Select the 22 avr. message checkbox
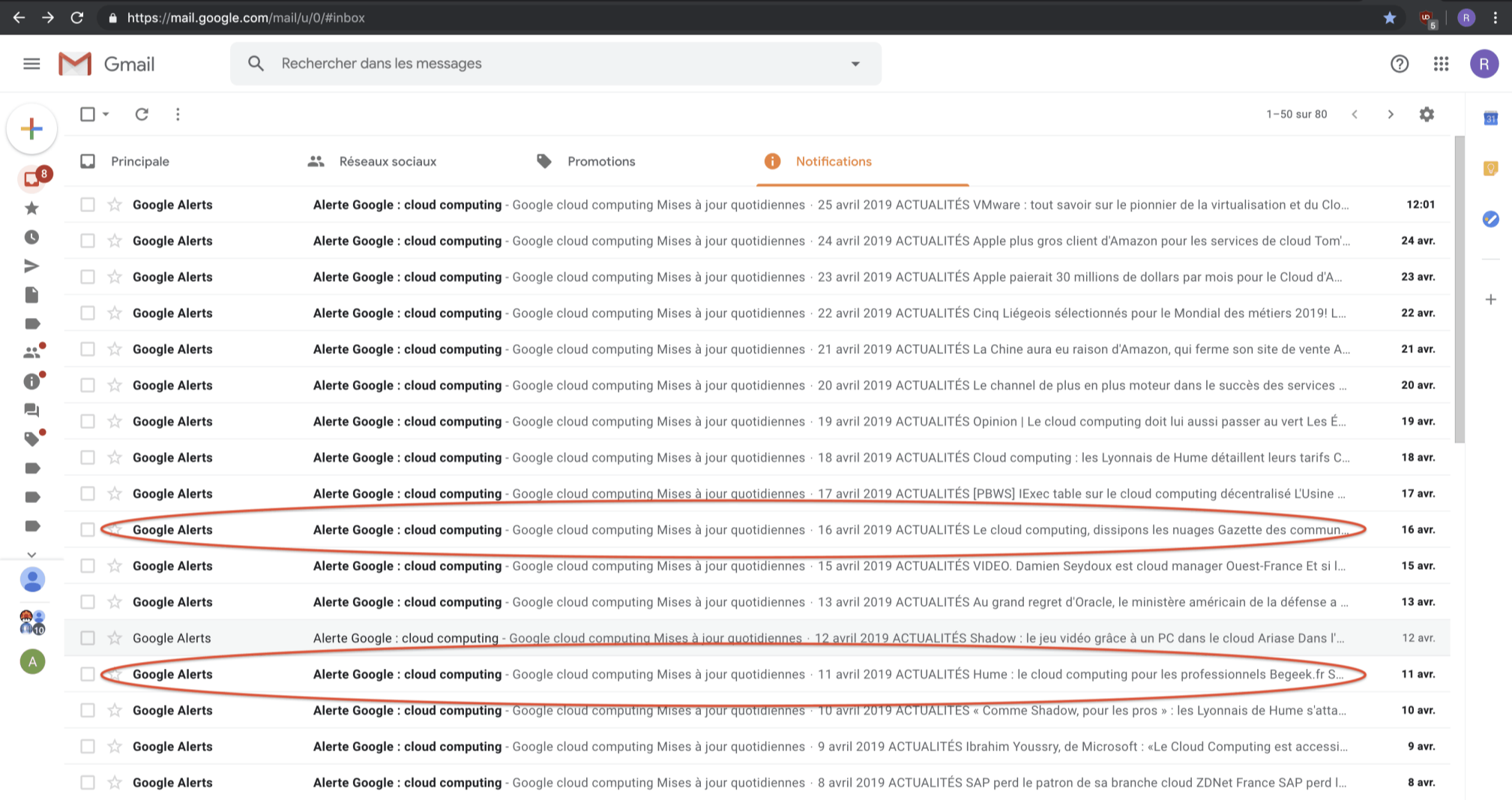 click(x=88, y=313)
